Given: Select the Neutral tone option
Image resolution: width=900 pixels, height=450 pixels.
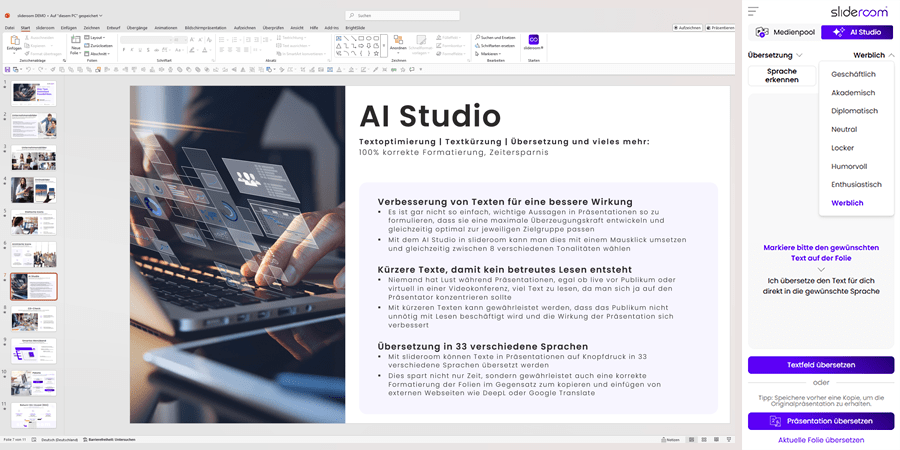Looking at the screenshot, I should 844,129.
